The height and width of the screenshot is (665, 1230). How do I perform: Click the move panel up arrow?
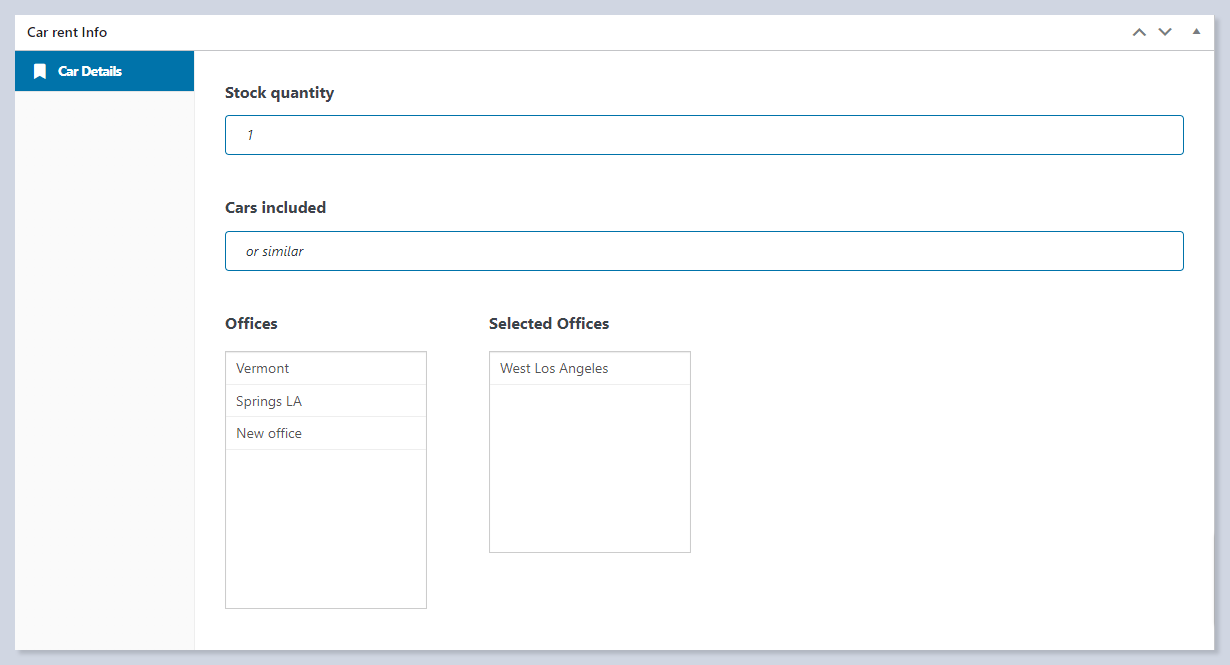(1138, 32)
